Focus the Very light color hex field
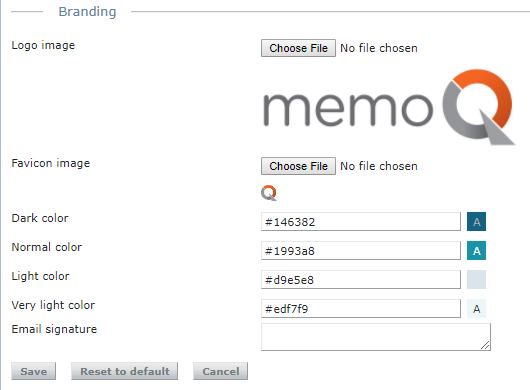 click(x=361, y=309)
